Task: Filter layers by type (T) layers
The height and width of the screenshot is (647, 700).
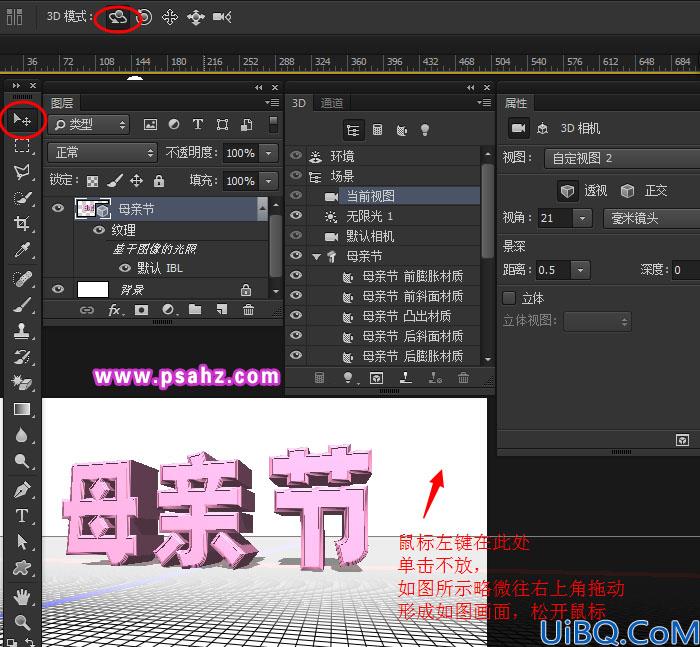Action: tap(198, 125)
